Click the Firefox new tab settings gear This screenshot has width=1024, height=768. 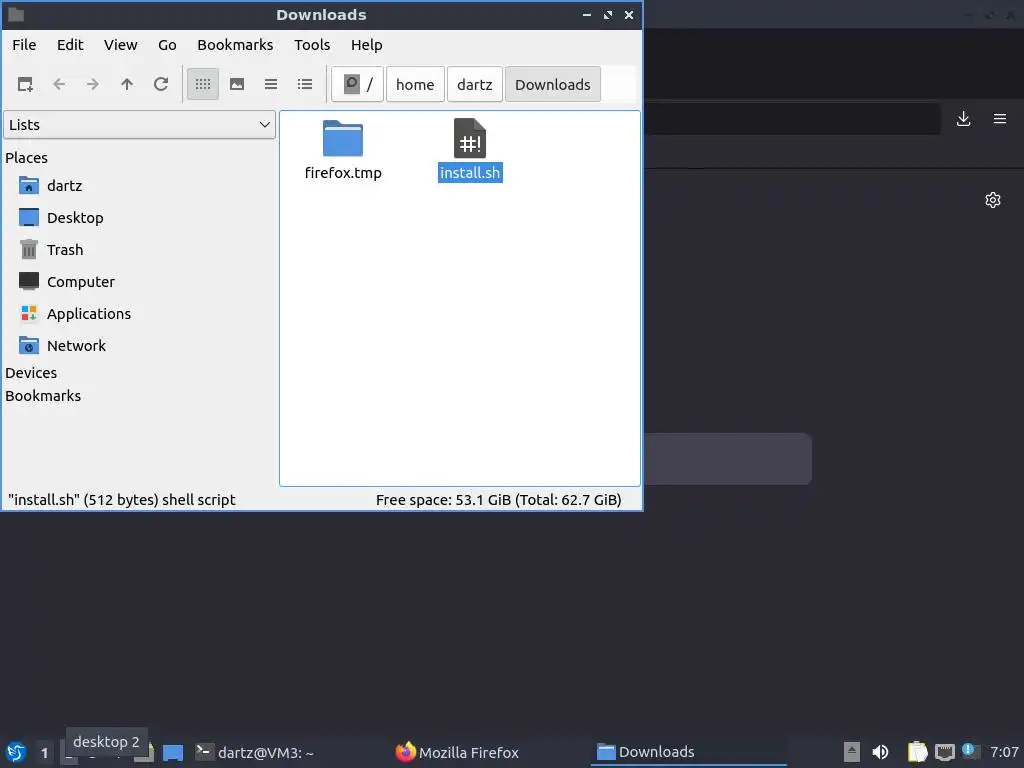pyautogui.click(x=993, y=200)
